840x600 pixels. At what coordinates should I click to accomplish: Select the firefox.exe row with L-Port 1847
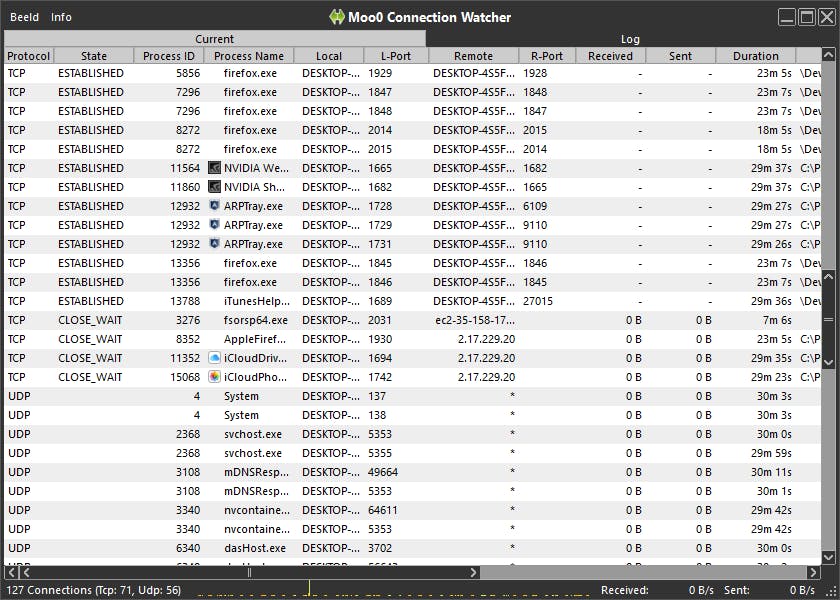(412, 92)
